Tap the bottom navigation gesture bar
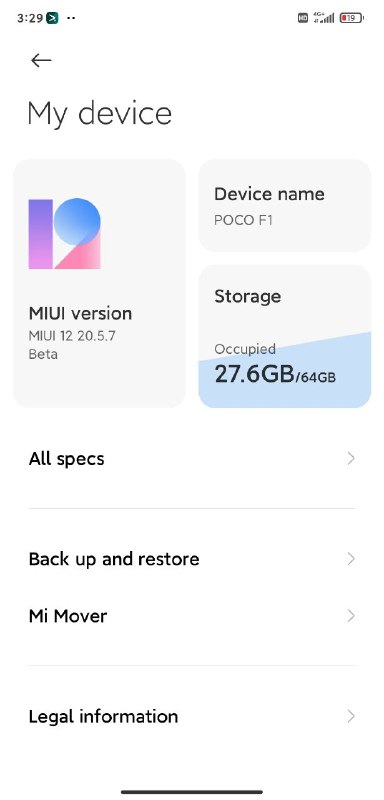The height and width of the screenshot is (800, 384). (192, 792)
